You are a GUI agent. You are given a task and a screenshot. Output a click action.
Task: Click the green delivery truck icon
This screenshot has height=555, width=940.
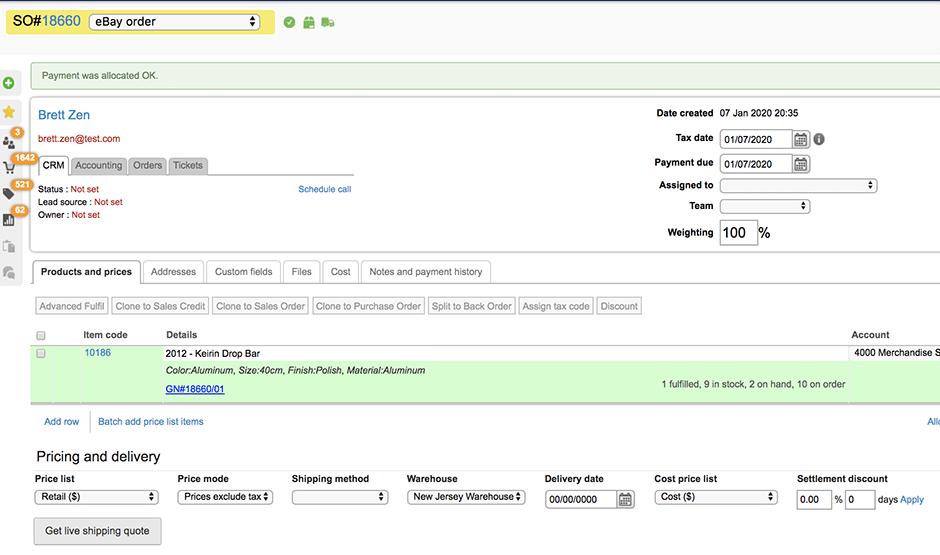(328, 22)
